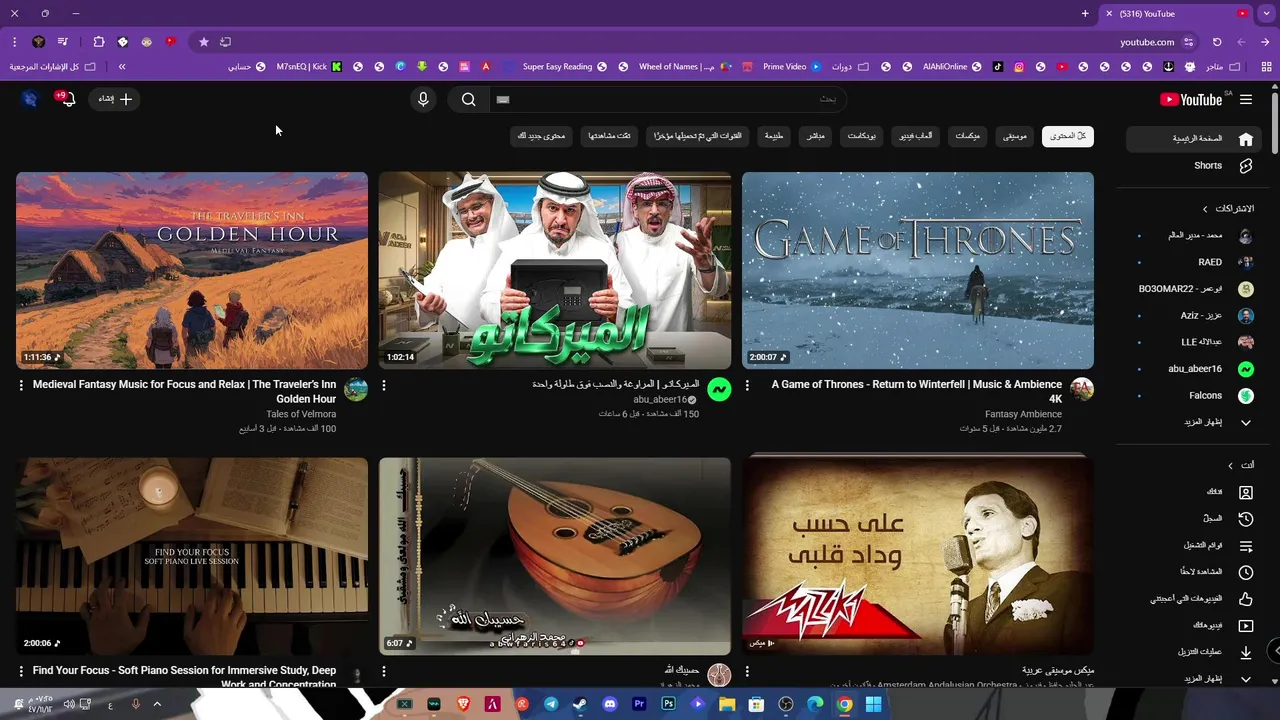Image resolution: width=1280 pixels, height=720 pixels.
Task: Open Telegram from the taskbar
Action: (551, 704)
